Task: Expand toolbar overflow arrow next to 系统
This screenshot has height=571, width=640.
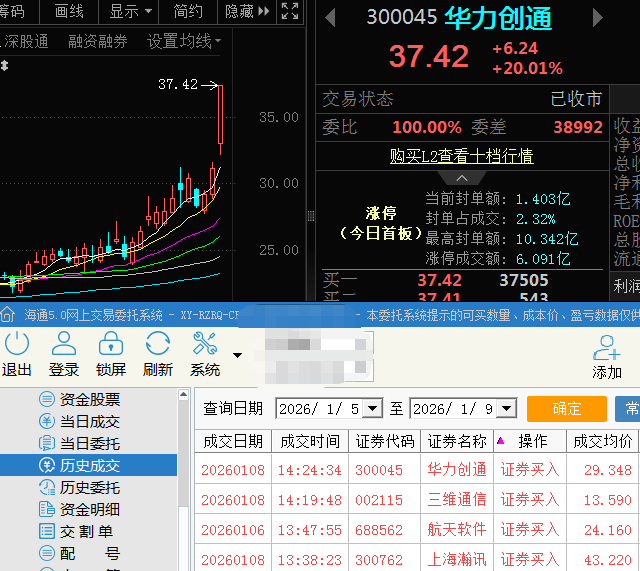Action: 237,355
